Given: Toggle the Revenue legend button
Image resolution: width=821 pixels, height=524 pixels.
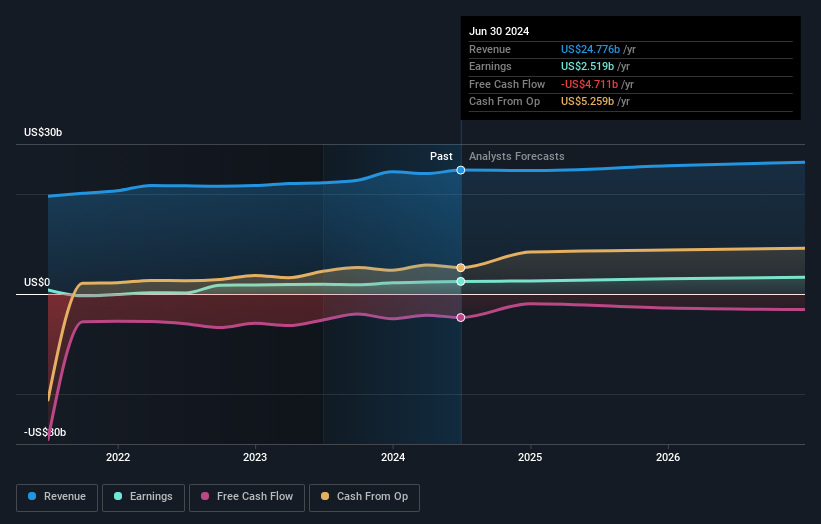Looking at the screenshot, I should [x=57, y=497].
